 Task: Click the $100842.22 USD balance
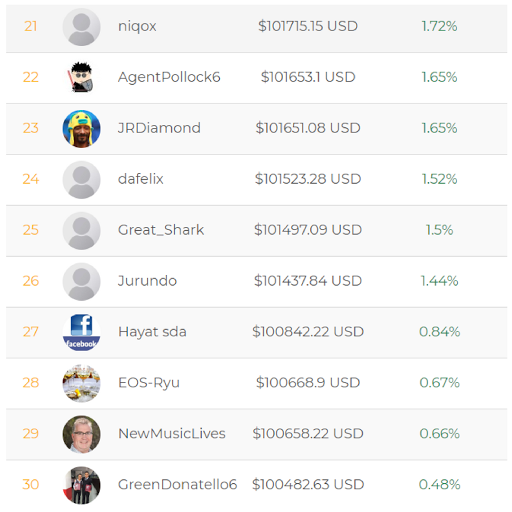pos(308,332)
